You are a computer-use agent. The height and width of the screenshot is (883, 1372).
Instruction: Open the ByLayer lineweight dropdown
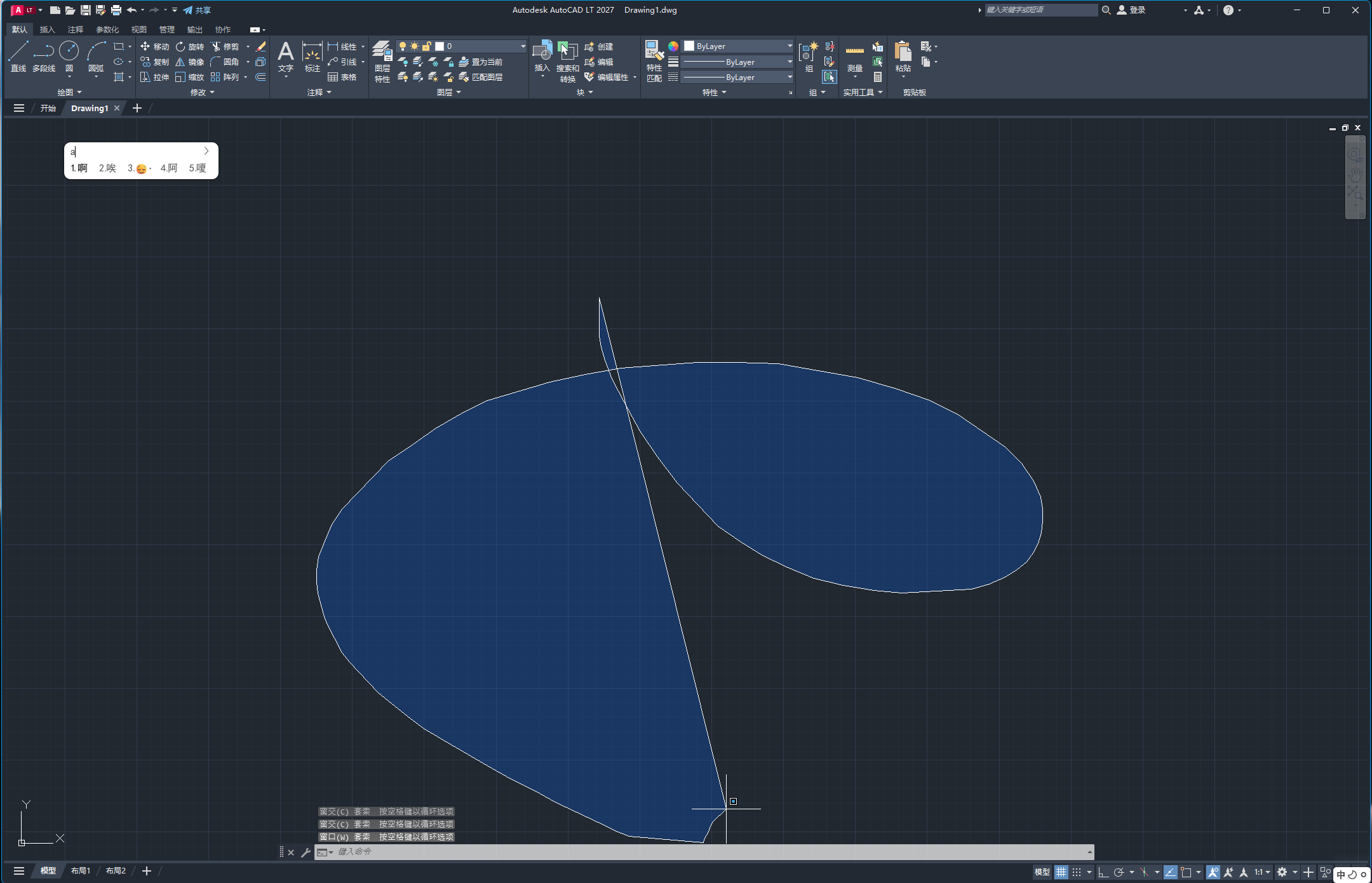[x=738, y=62]
